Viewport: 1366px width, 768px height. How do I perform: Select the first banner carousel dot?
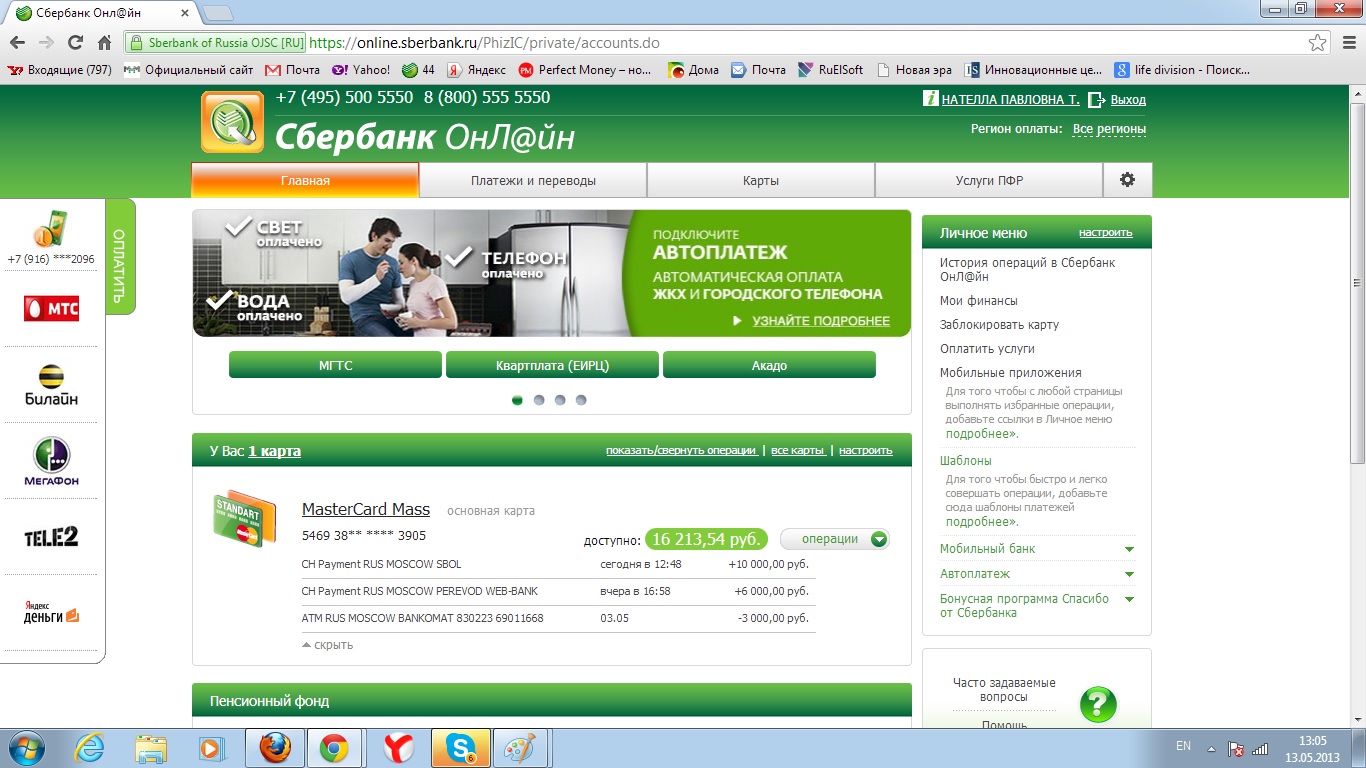click(x=517, y=400)
